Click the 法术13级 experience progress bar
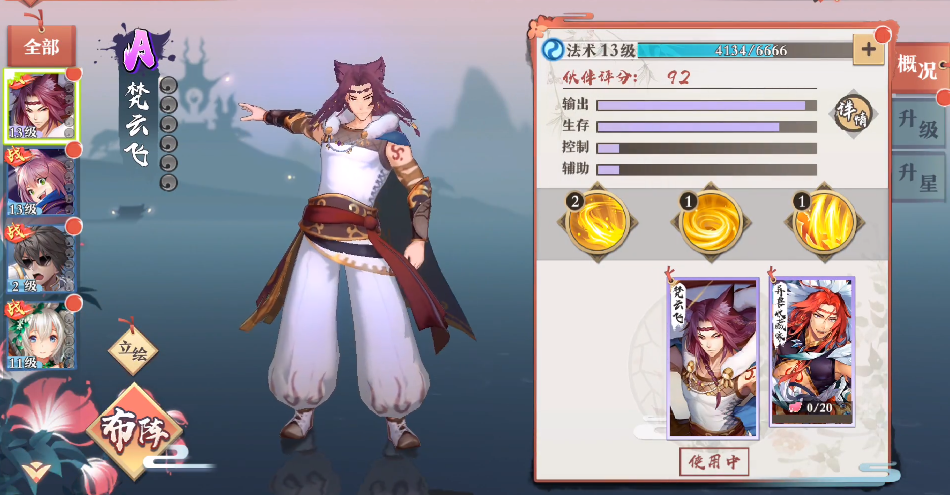This screenshot has height=495, width=950. click(745, 50)
